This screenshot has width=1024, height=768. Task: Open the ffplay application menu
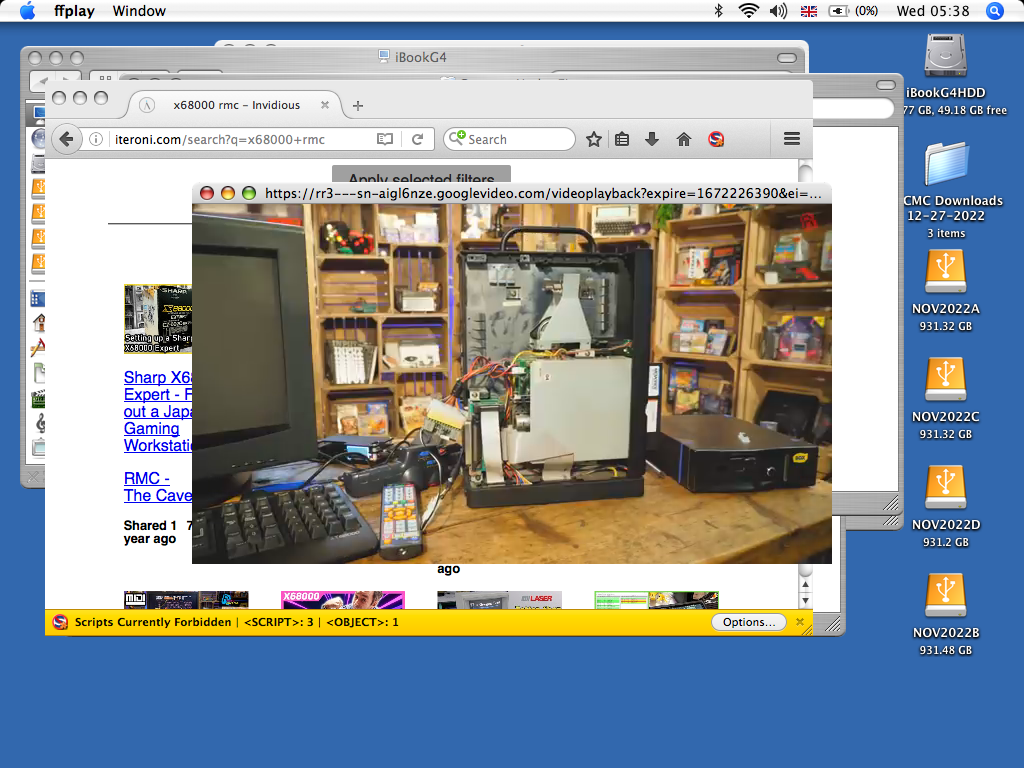click(74, 11)
